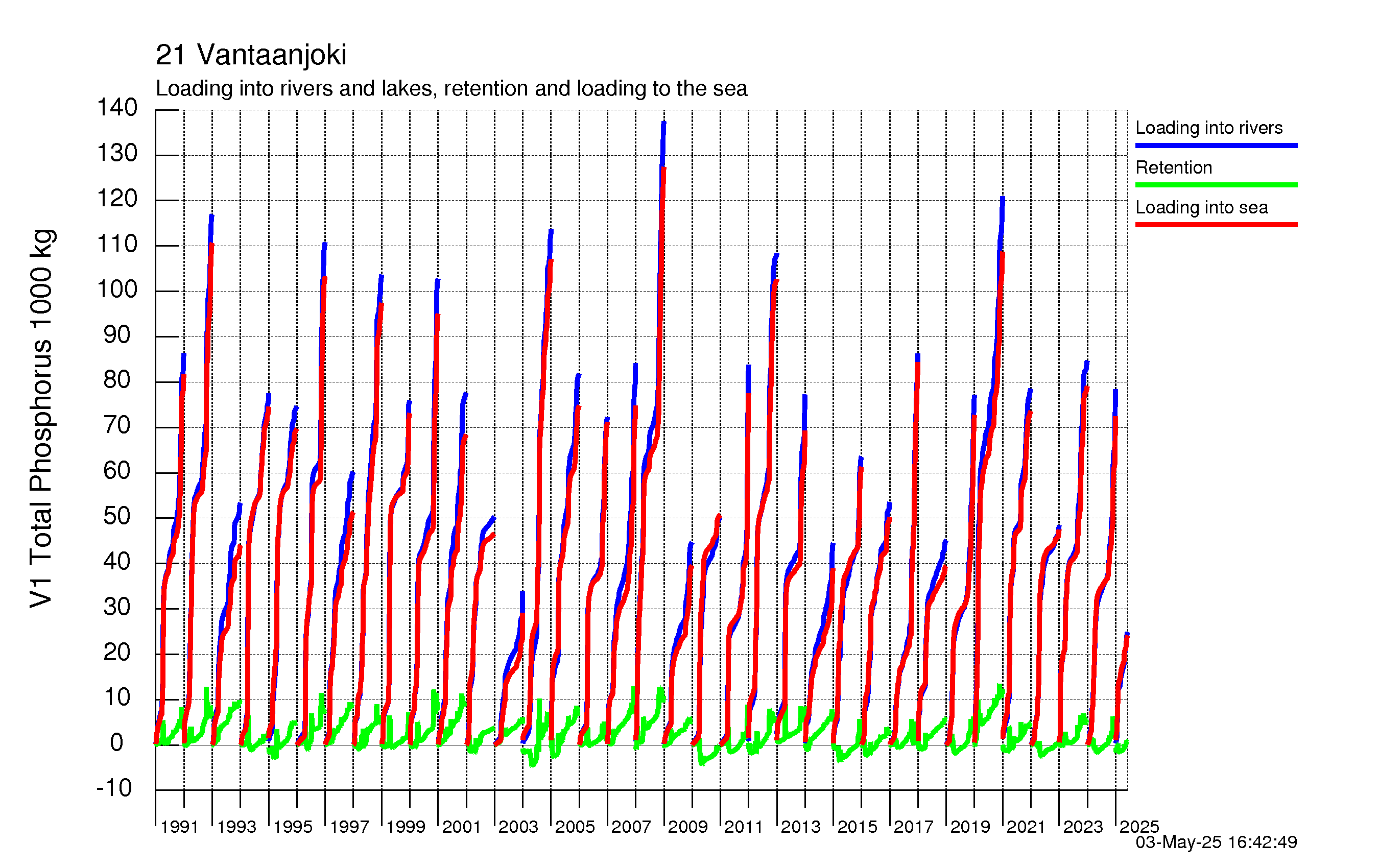
Task: Click the x-axis year label 1995
Action: pos(293,827)
